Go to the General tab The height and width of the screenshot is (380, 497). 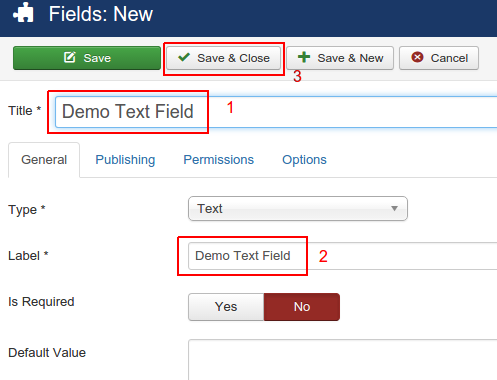pyautogui.click(x=44, y=160)
